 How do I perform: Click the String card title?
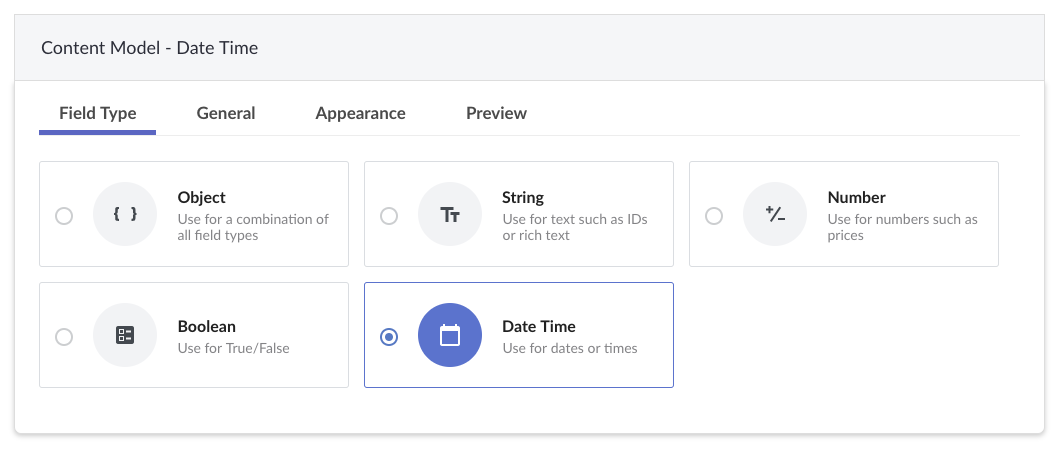pos(523,198)
